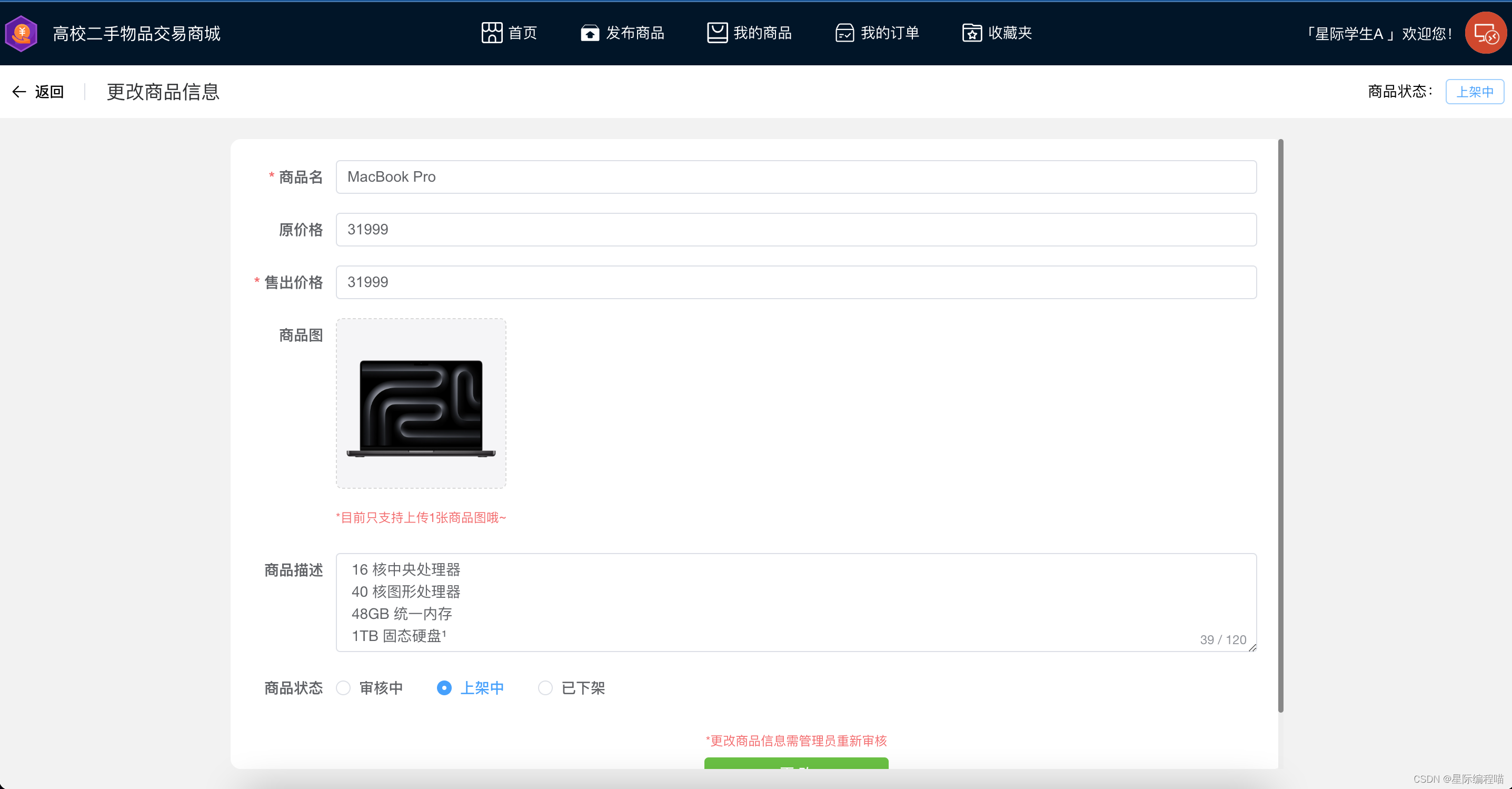Click the 我的订单 orders icon
1512x789 pixels.
[x=844, y=32]
